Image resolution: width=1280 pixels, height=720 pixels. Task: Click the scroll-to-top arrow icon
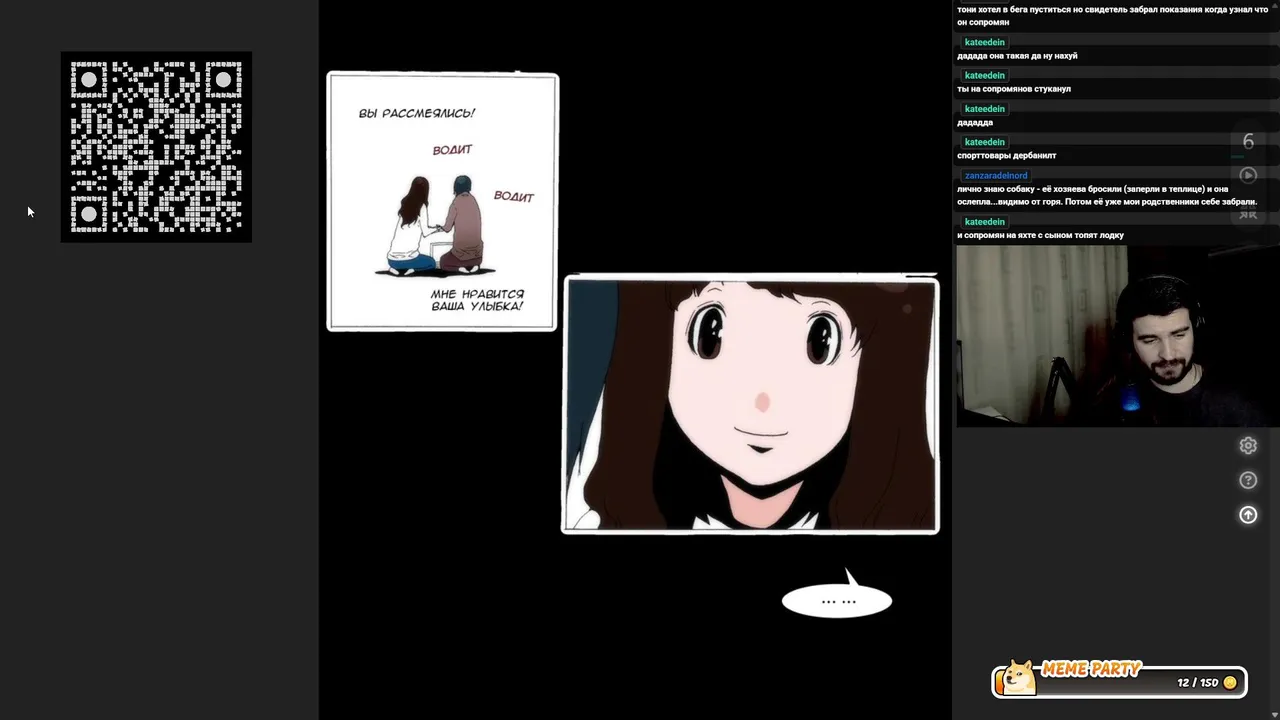click(x=1248, y=514)
